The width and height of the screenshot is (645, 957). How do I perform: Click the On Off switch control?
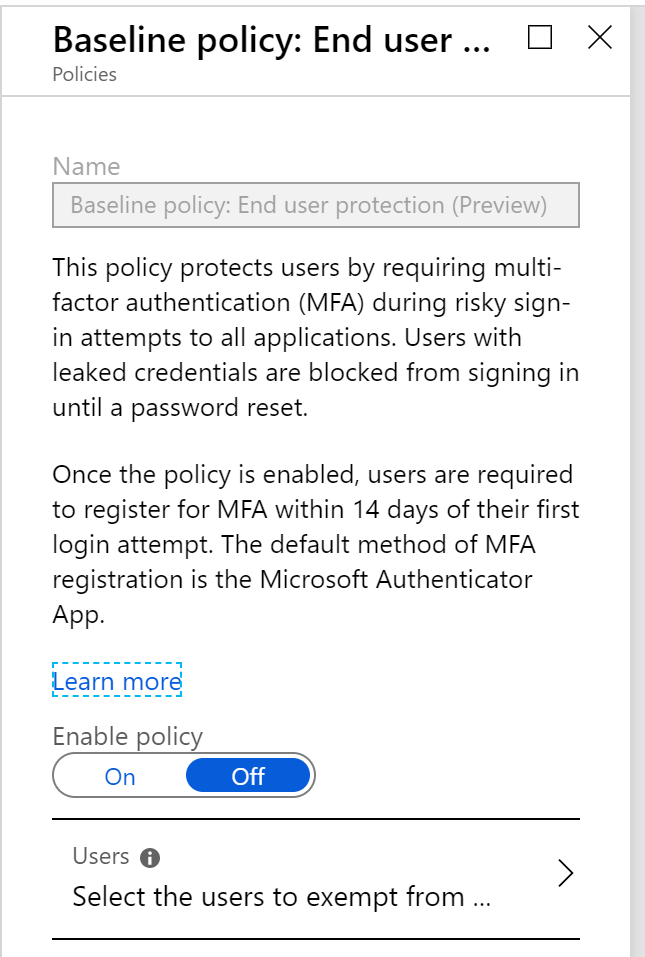point(184,775)
